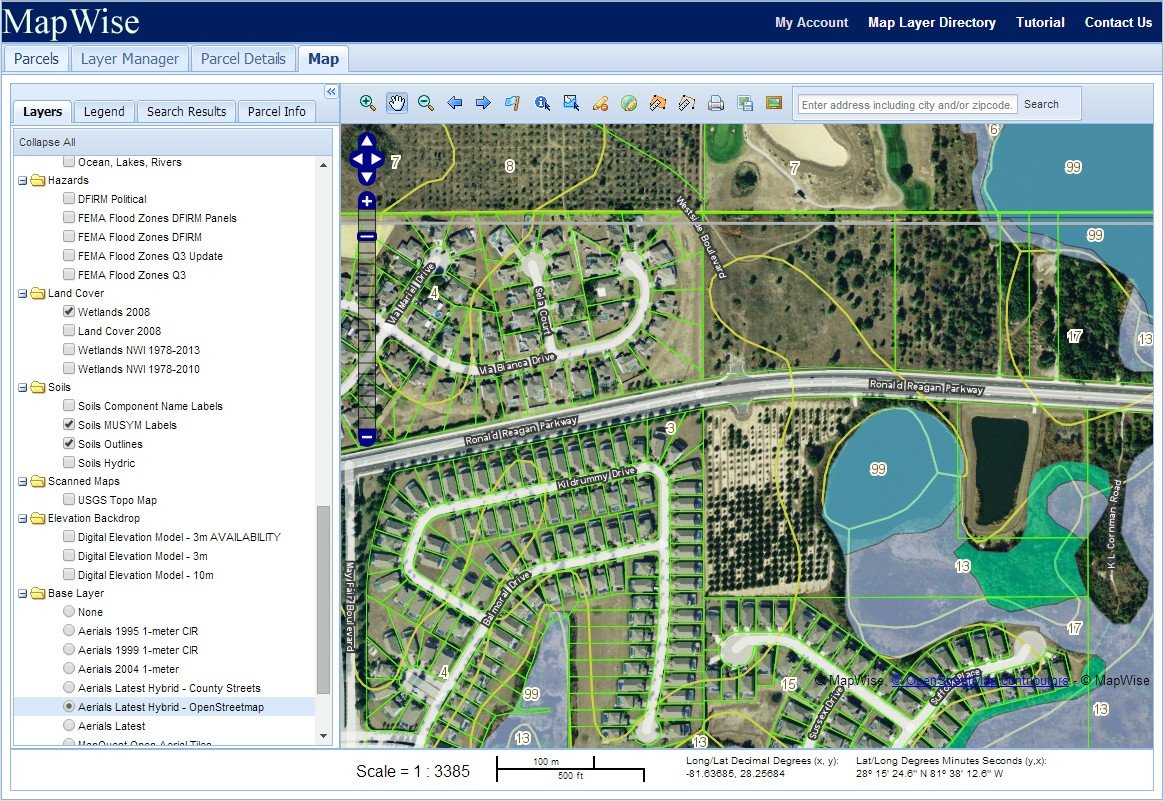Open the Map Layer Directory link
The width and height of the screenshot is (1164, 801).
[x=931, y=22]
